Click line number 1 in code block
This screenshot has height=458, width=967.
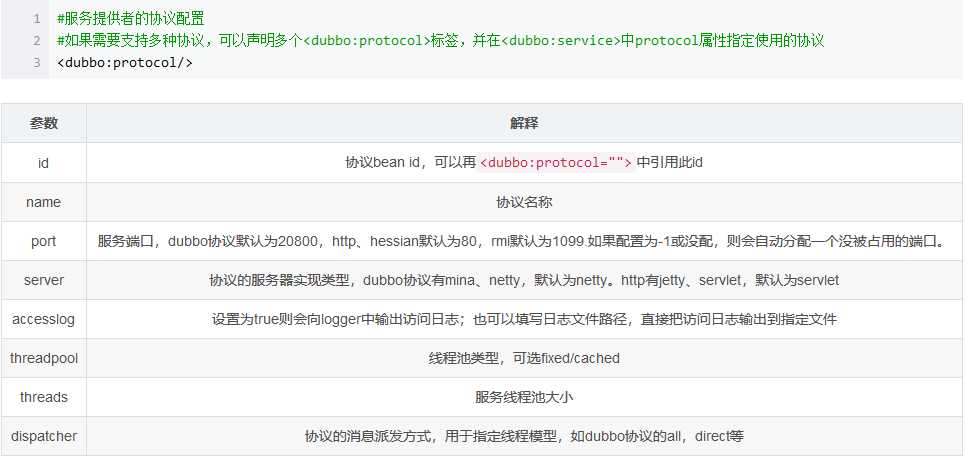tap(37, 19)
